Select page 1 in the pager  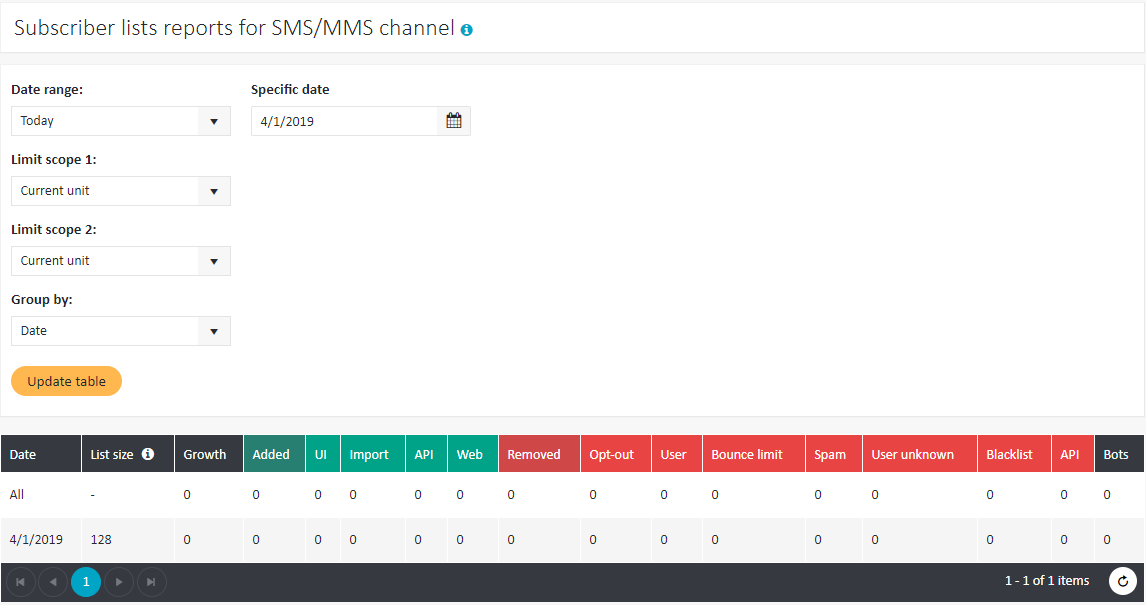pos(86,581)
